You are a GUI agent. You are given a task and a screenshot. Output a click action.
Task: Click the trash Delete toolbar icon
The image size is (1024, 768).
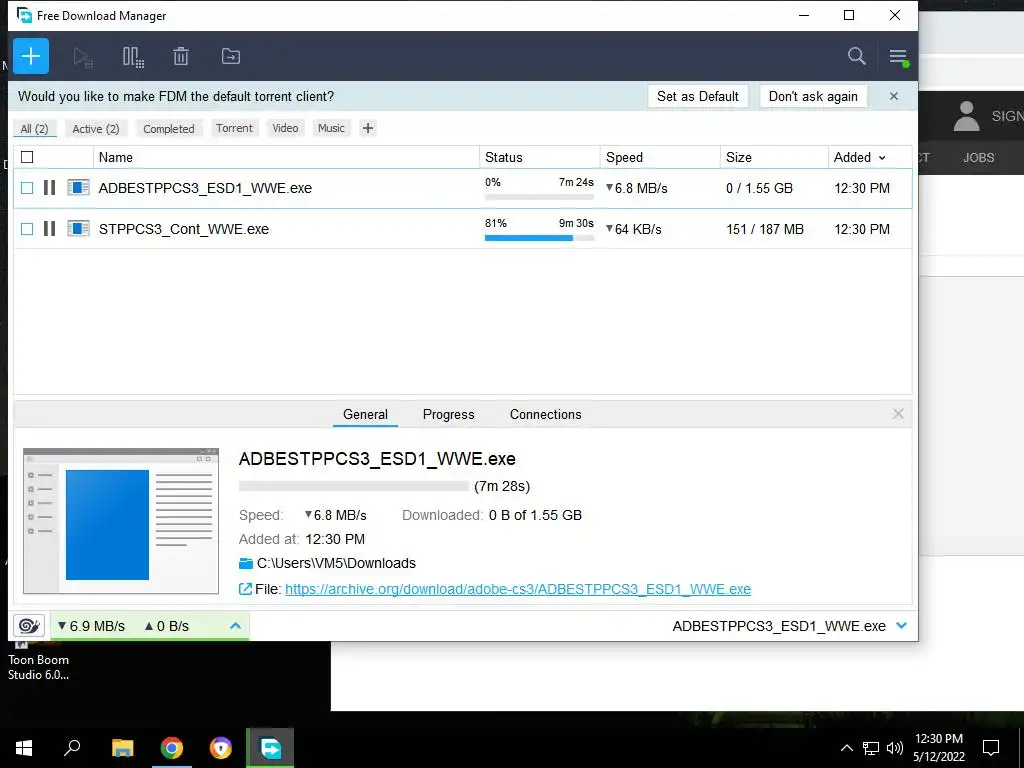click(181, 57)
